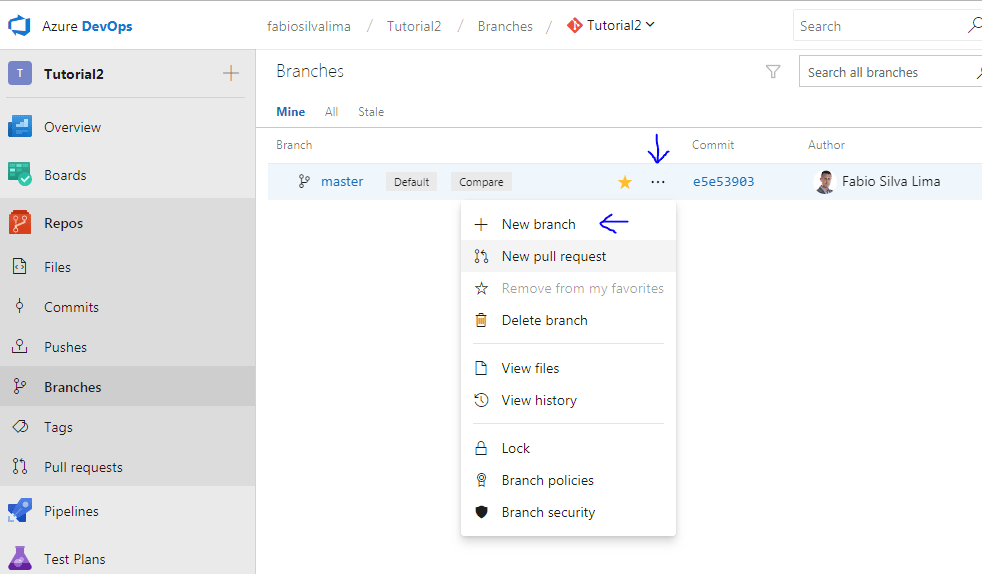982x574 pixels.
Task: Open the Test Plans flask icon
Action: (x=20, y=558)
